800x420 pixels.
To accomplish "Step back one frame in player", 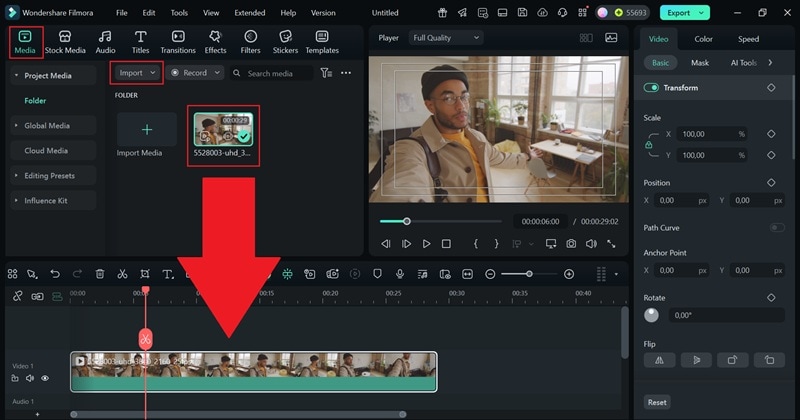I will click(x=386, y=244).
